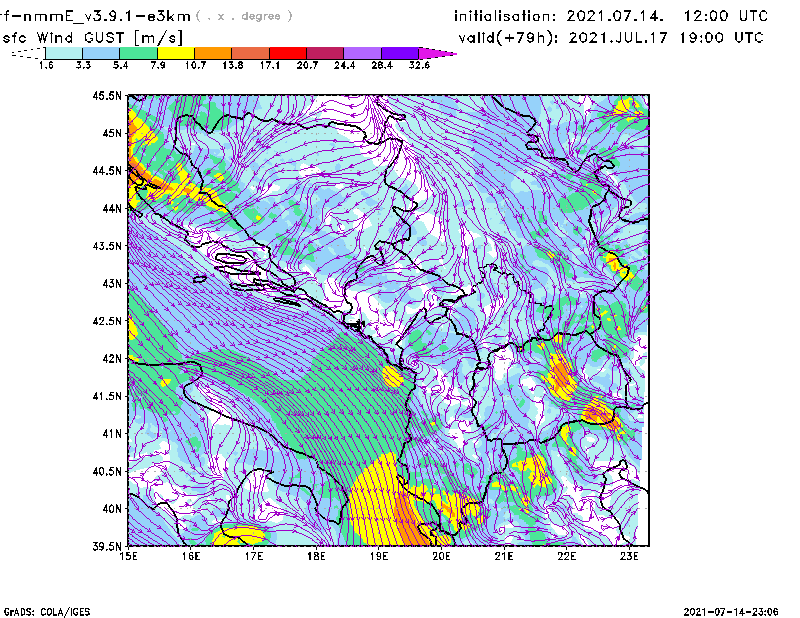Click the legend value '5.4'

120,65
